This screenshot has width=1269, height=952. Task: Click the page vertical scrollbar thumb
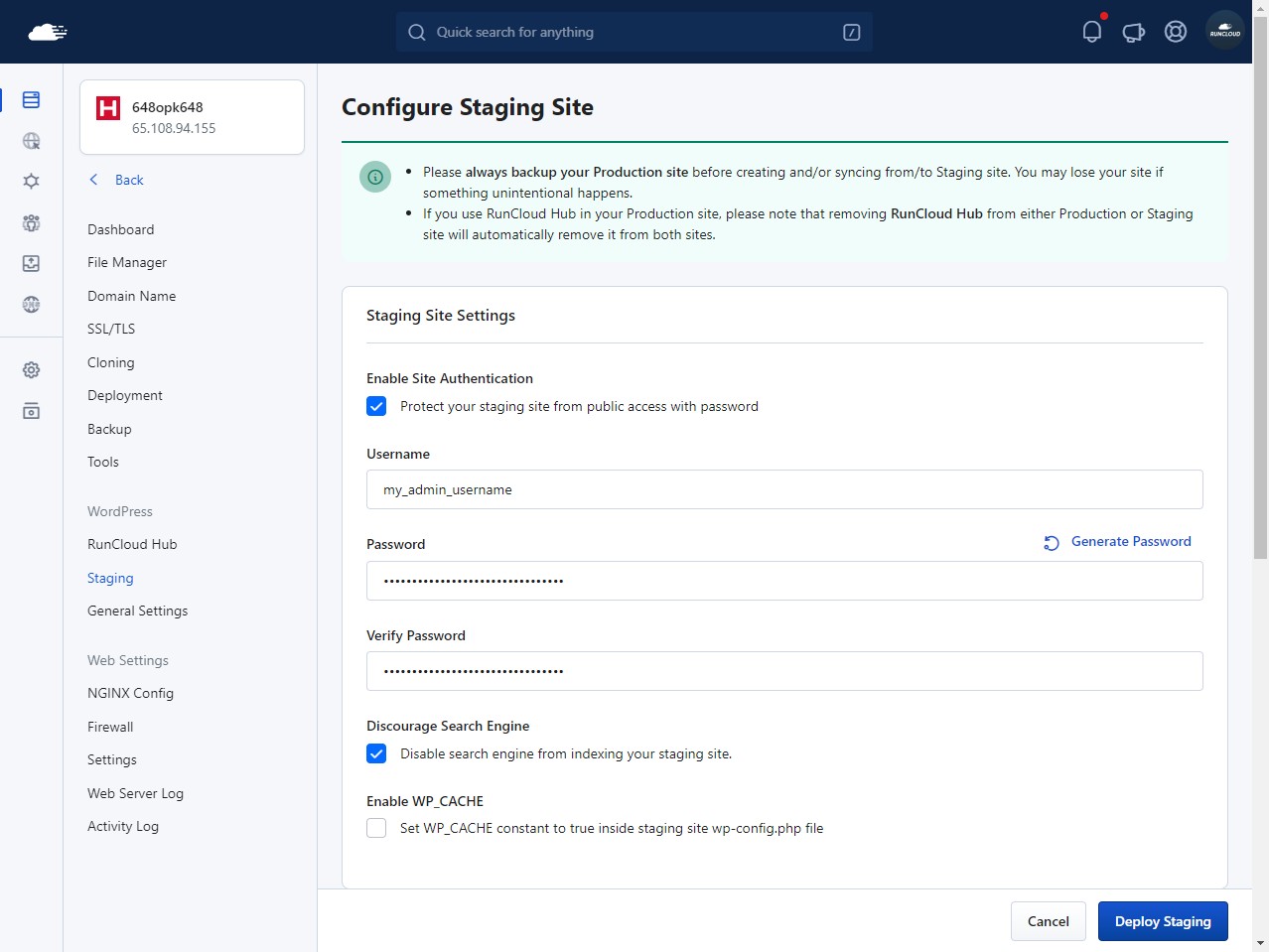1261,288
